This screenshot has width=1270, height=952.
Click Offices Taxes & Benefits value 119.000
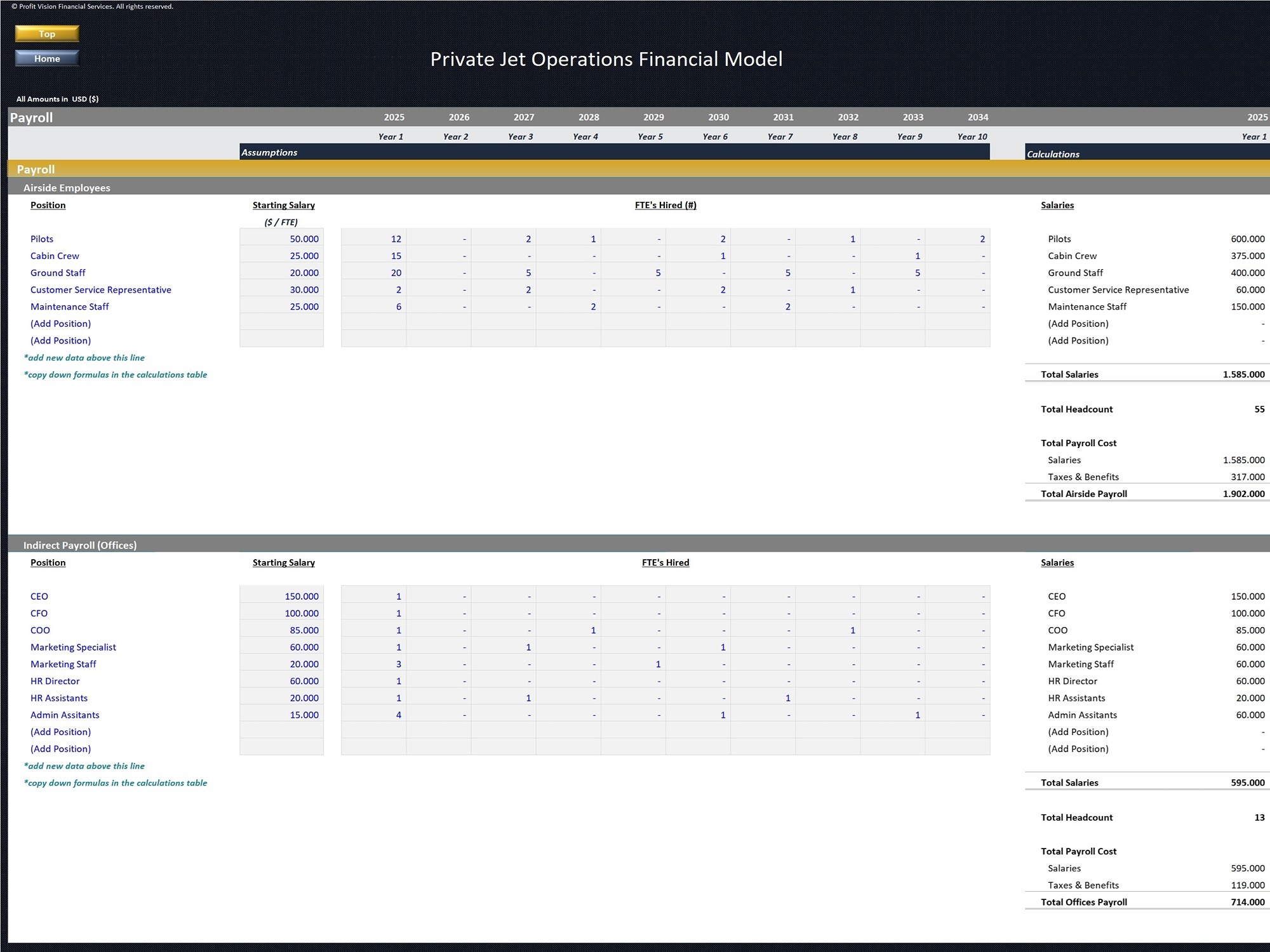click(x=1248, y=885)
